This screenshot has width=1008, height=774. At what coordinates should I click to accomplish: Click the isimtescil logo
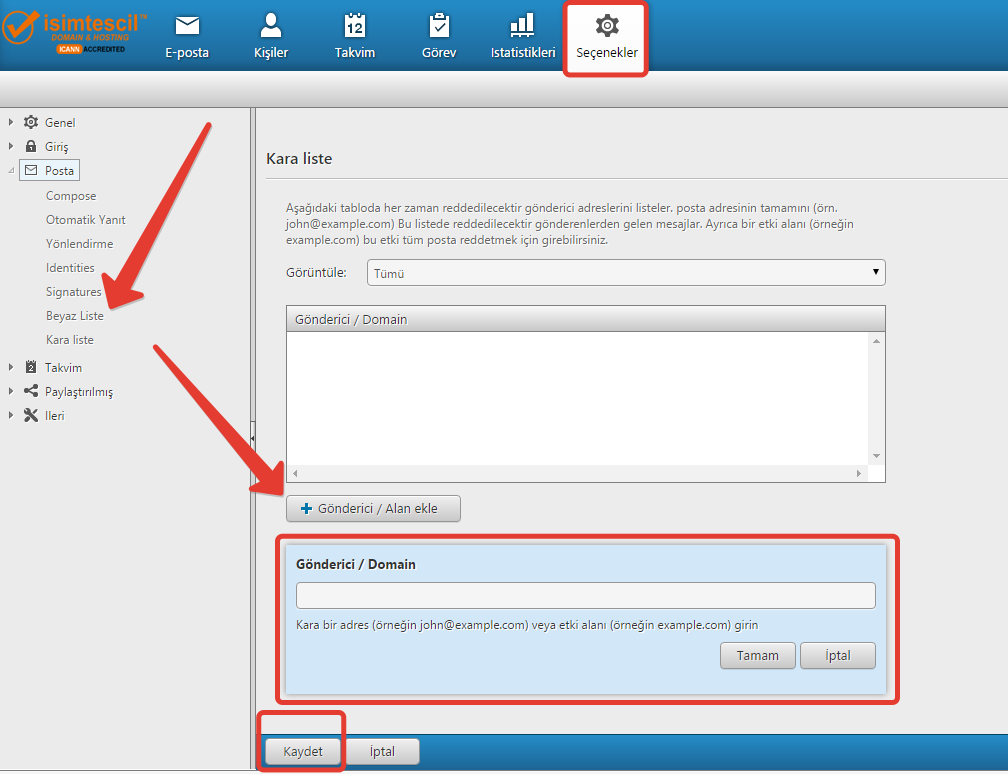pos(76,30)
